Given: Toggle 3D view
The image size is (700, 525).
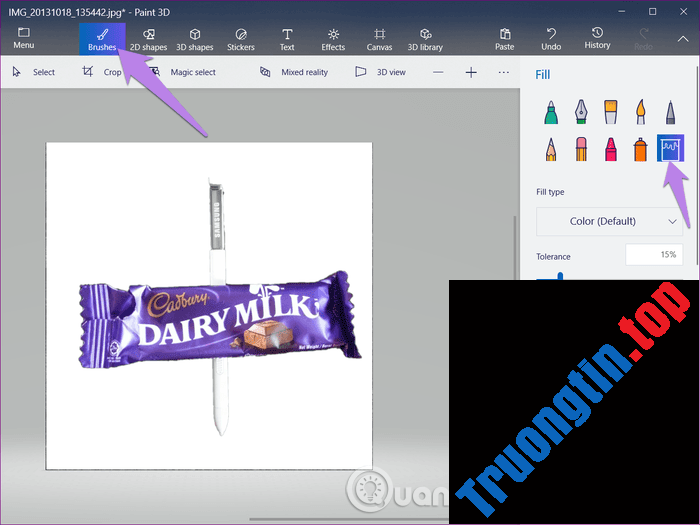Looking at the screenshot, I should pyautogui.click(x=380, y=72).
